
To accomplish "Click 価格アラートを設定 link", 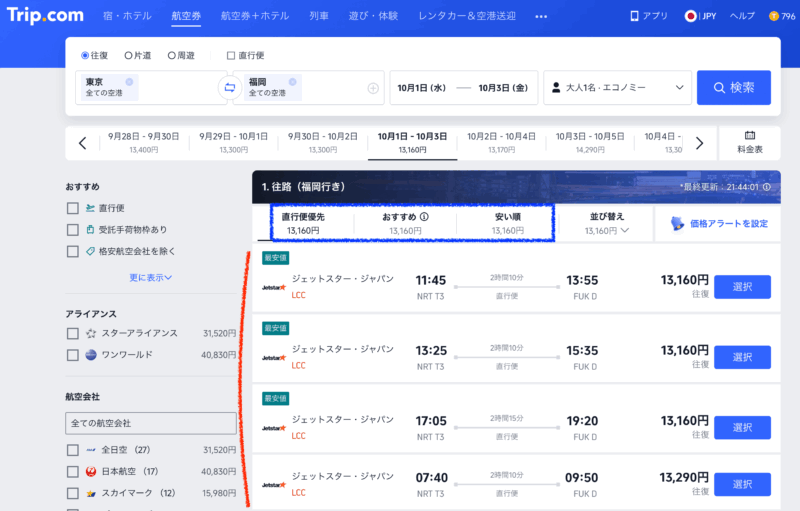I will point(729,223).
